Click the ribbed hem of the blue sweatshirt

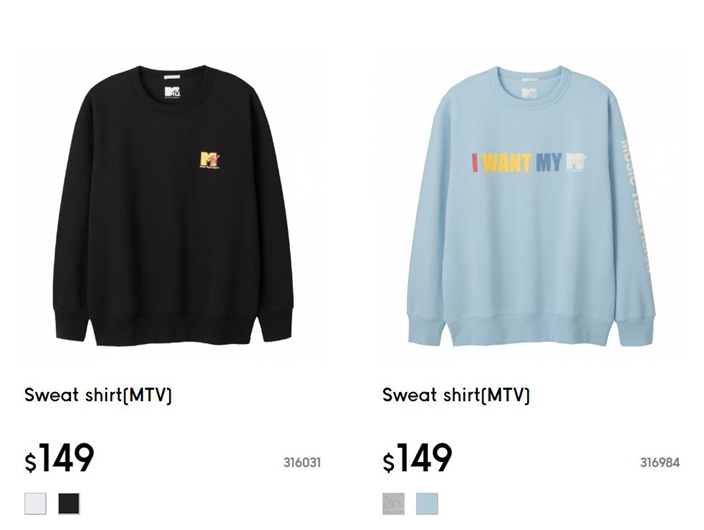531,330
